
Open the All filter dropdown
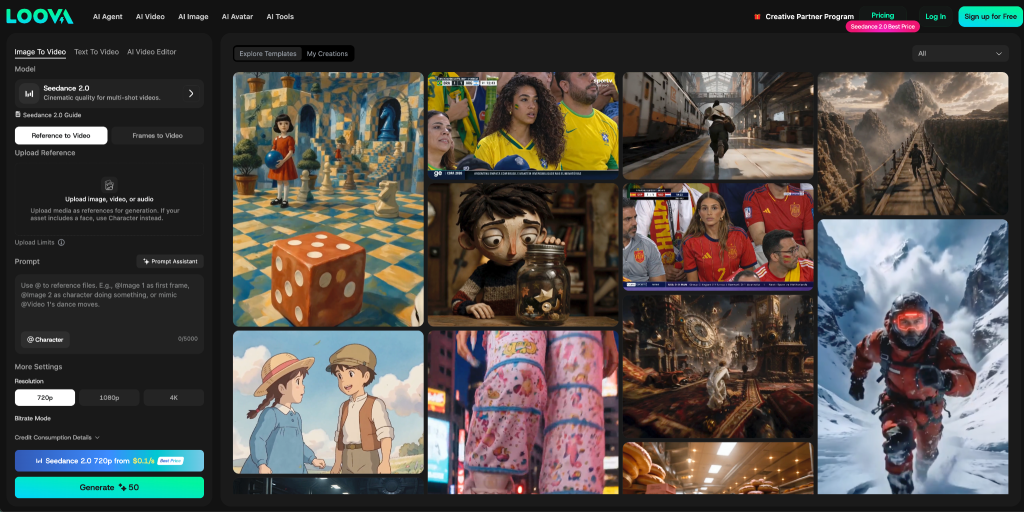960,54
